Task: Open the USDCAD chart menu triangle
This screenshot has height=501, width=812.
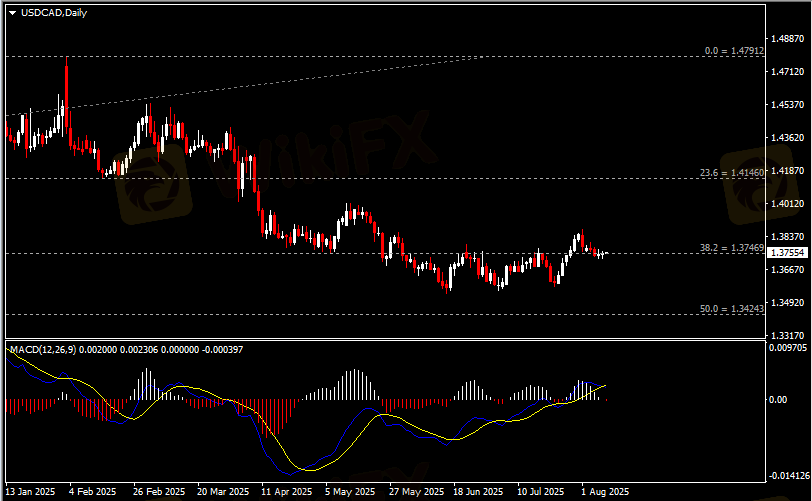Action: point(12,13)
